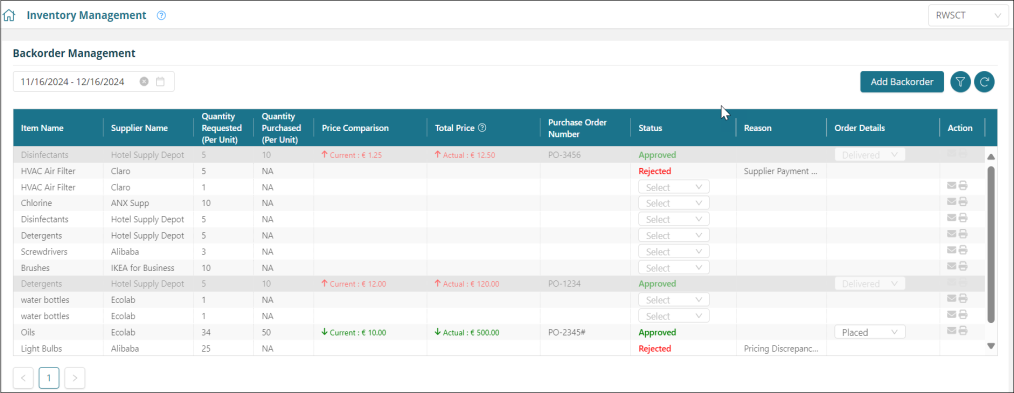Image resolution: width=1014 pixels, height=393 pixels.
Task: Print the Screwdrivers backorder
Action: [963, 250]
